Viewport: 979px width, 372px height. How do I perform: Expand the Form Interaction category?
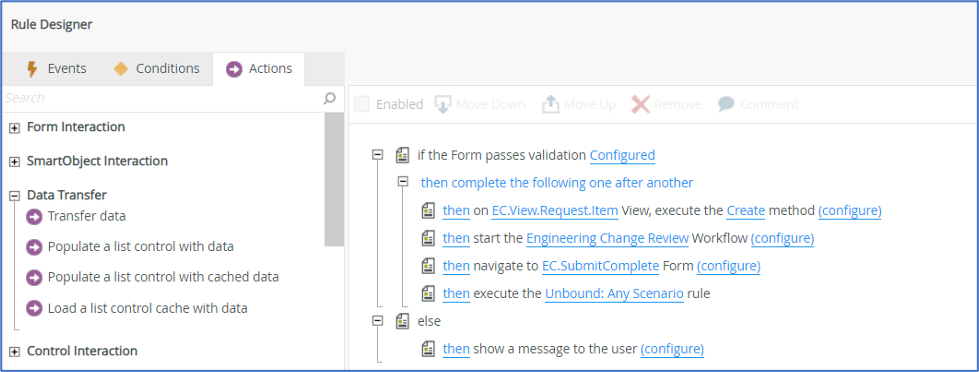point(14,128)
